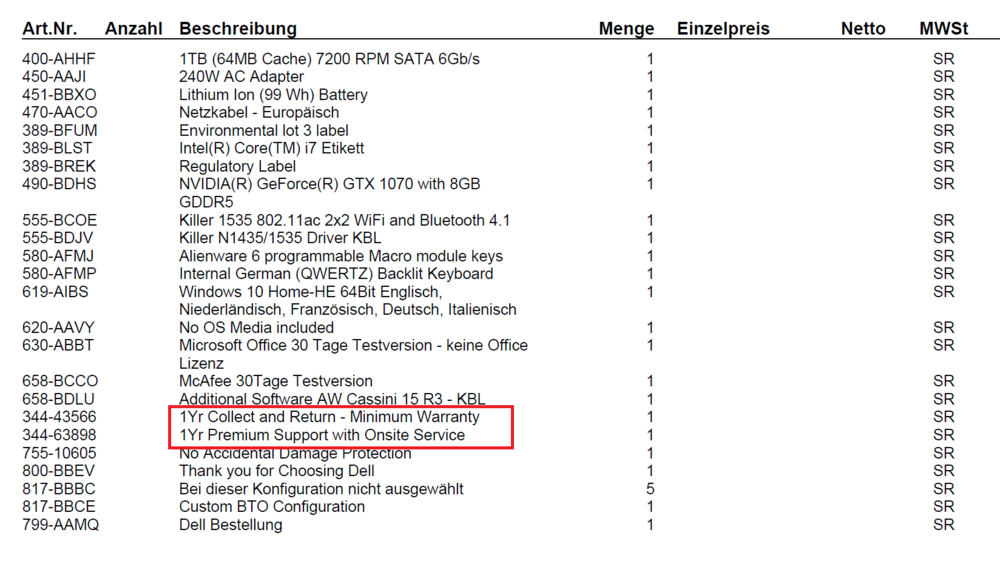This screenshot has width=1000, height=561.
Task: Select the Menge column header
Action: click(626, 29)
